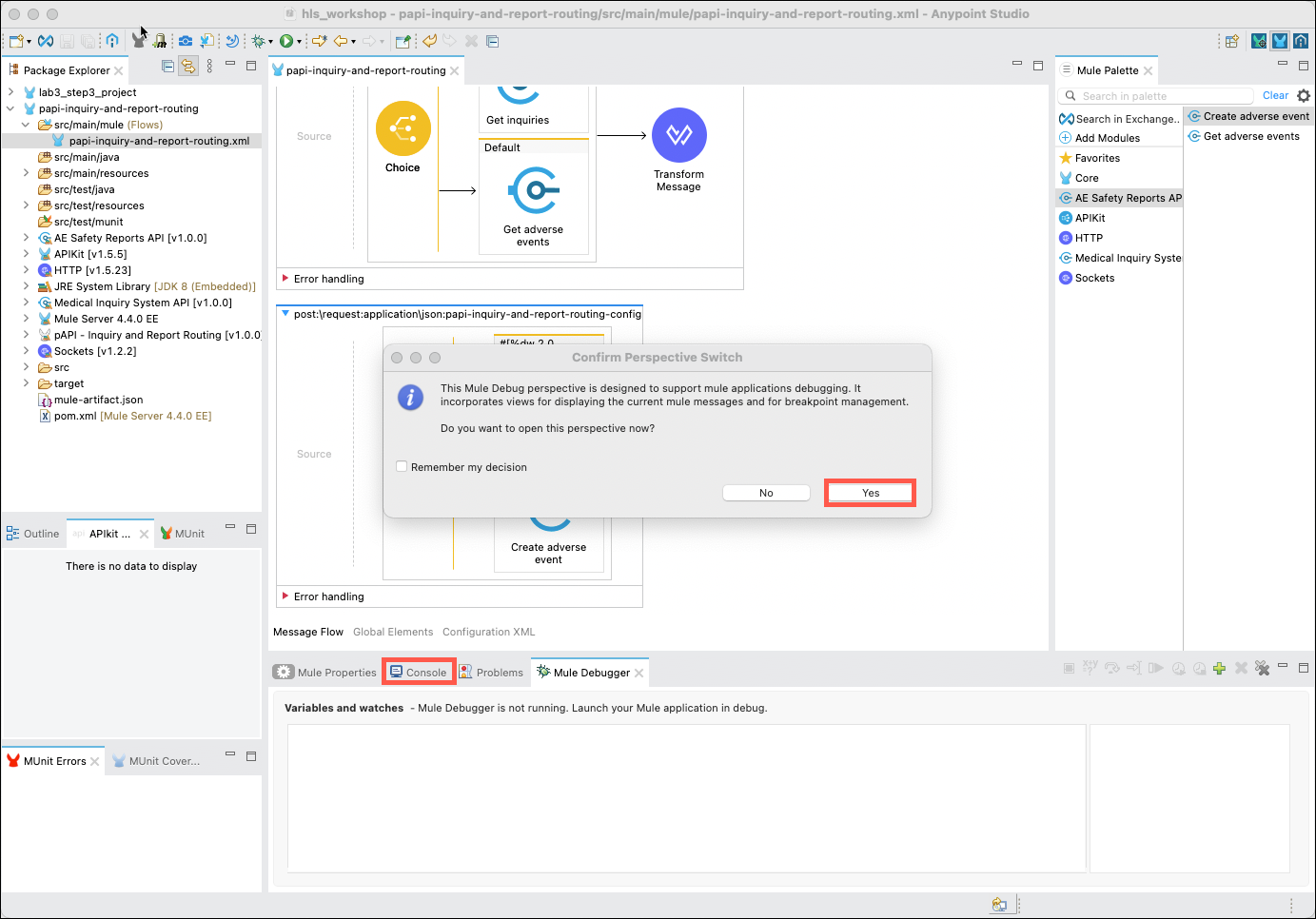Check the Remember my decision box
Screen dimensions: 1316x919
[x=402, y=466]
